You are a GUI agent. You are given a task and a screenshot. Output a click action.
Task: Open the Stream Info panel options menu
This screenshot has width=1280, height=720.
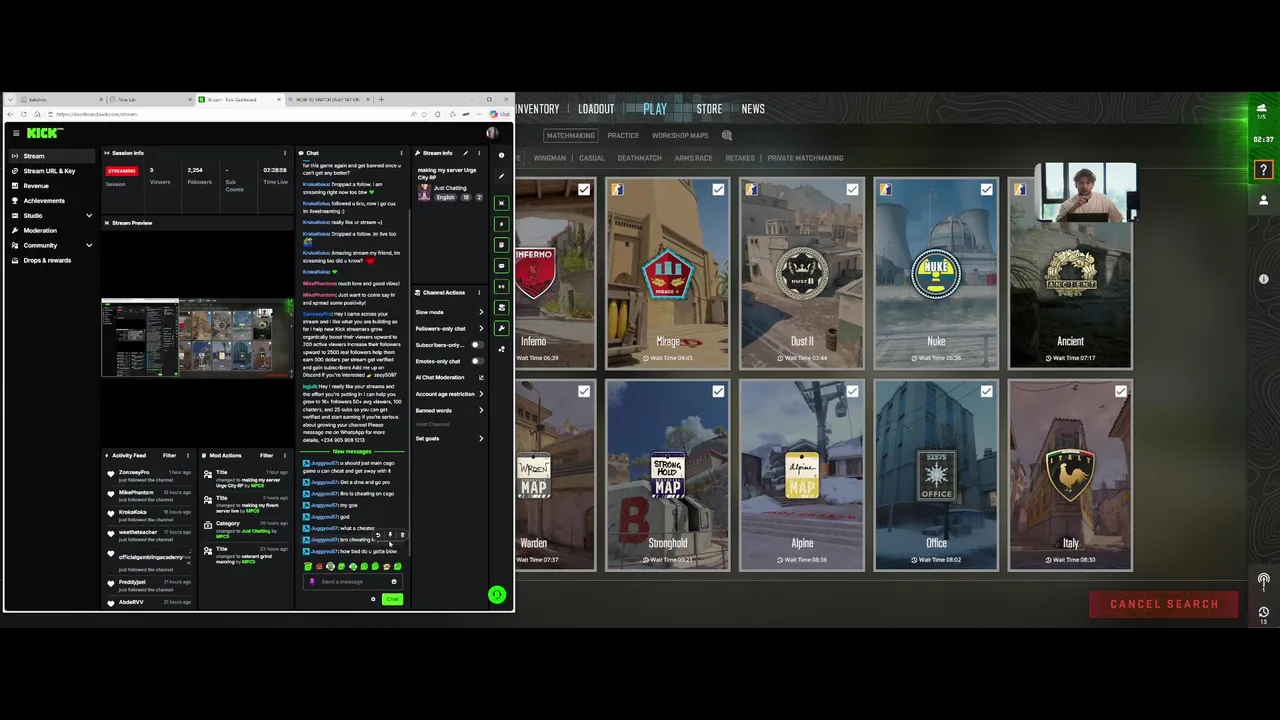click(x=479, y=153)
